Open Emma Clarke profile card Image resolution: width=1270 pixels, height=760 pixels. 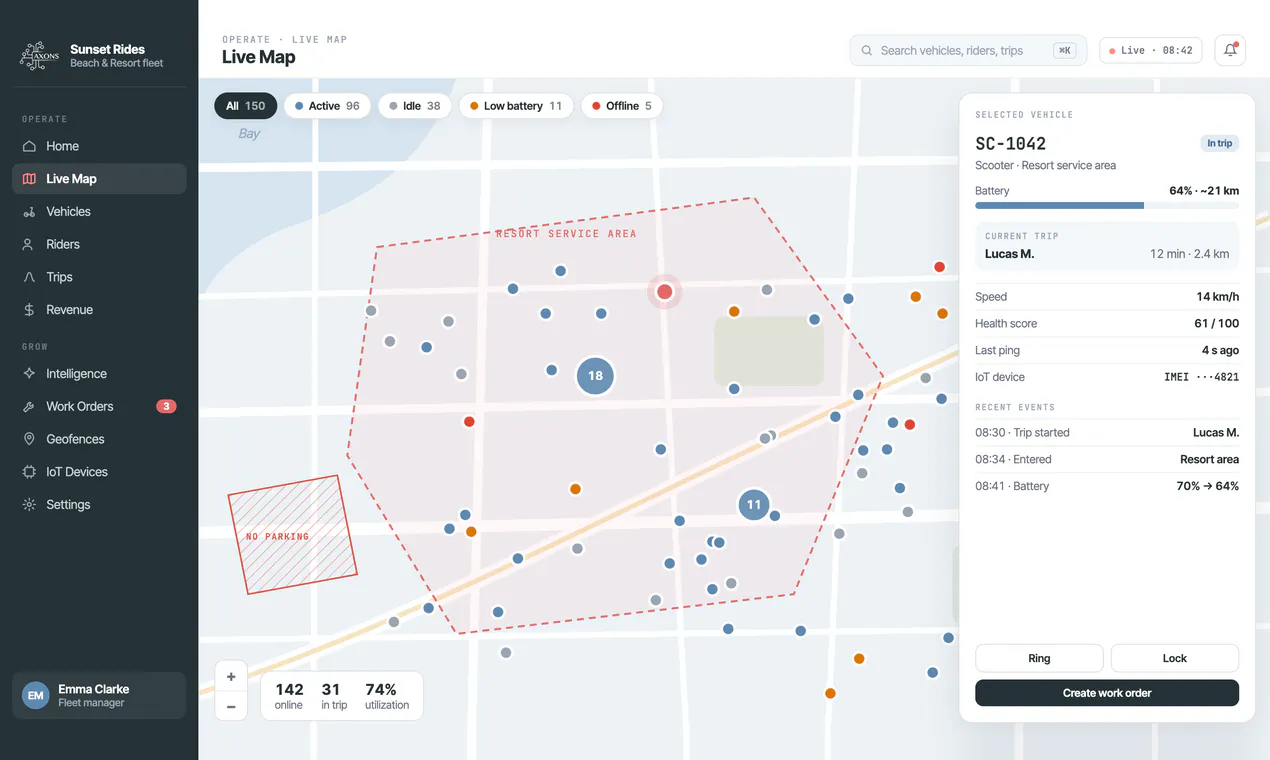pyautogui.click(x=99, y=695)
